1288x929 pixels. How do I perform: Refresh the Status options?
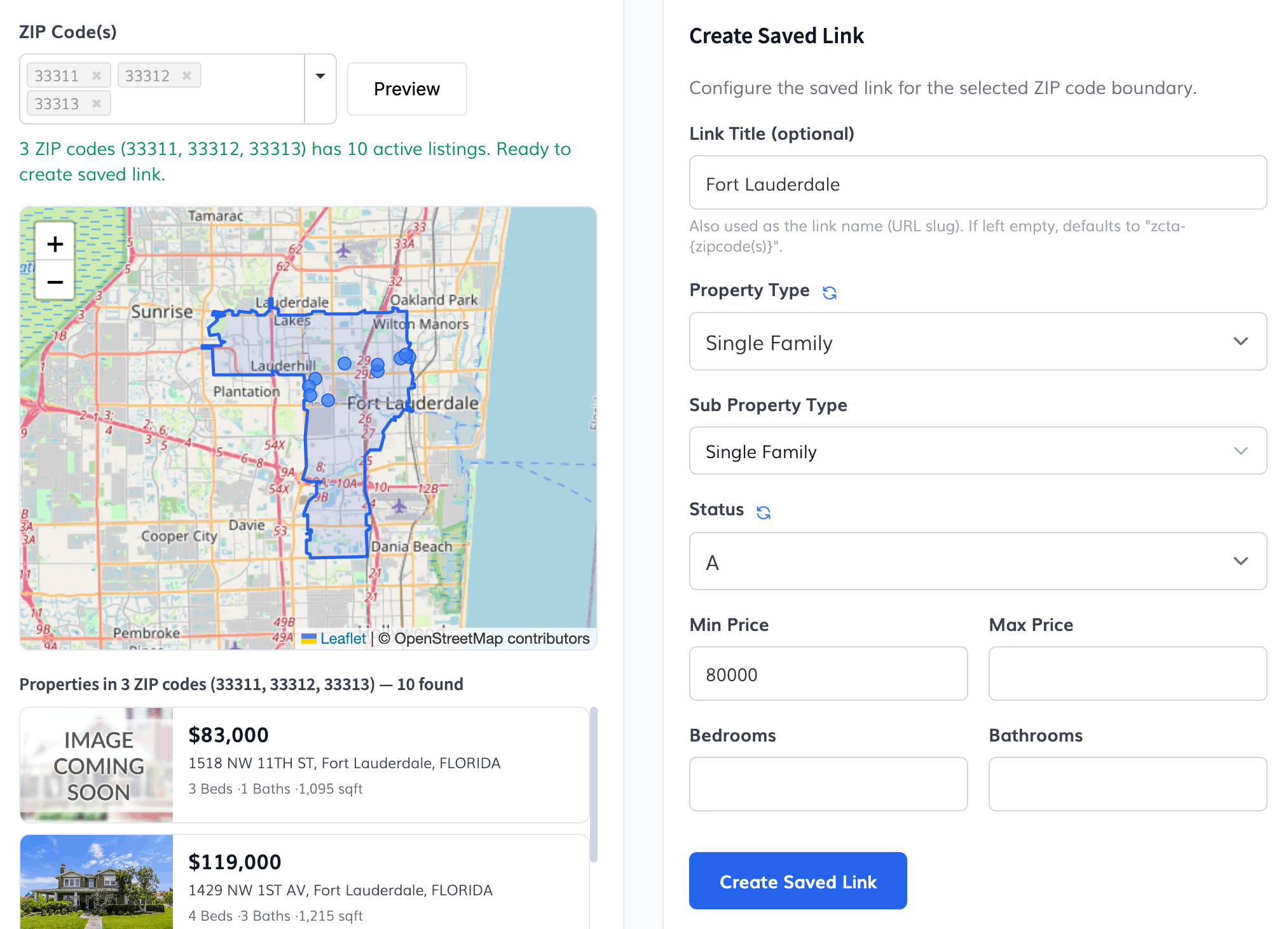[x=764, y=512]
